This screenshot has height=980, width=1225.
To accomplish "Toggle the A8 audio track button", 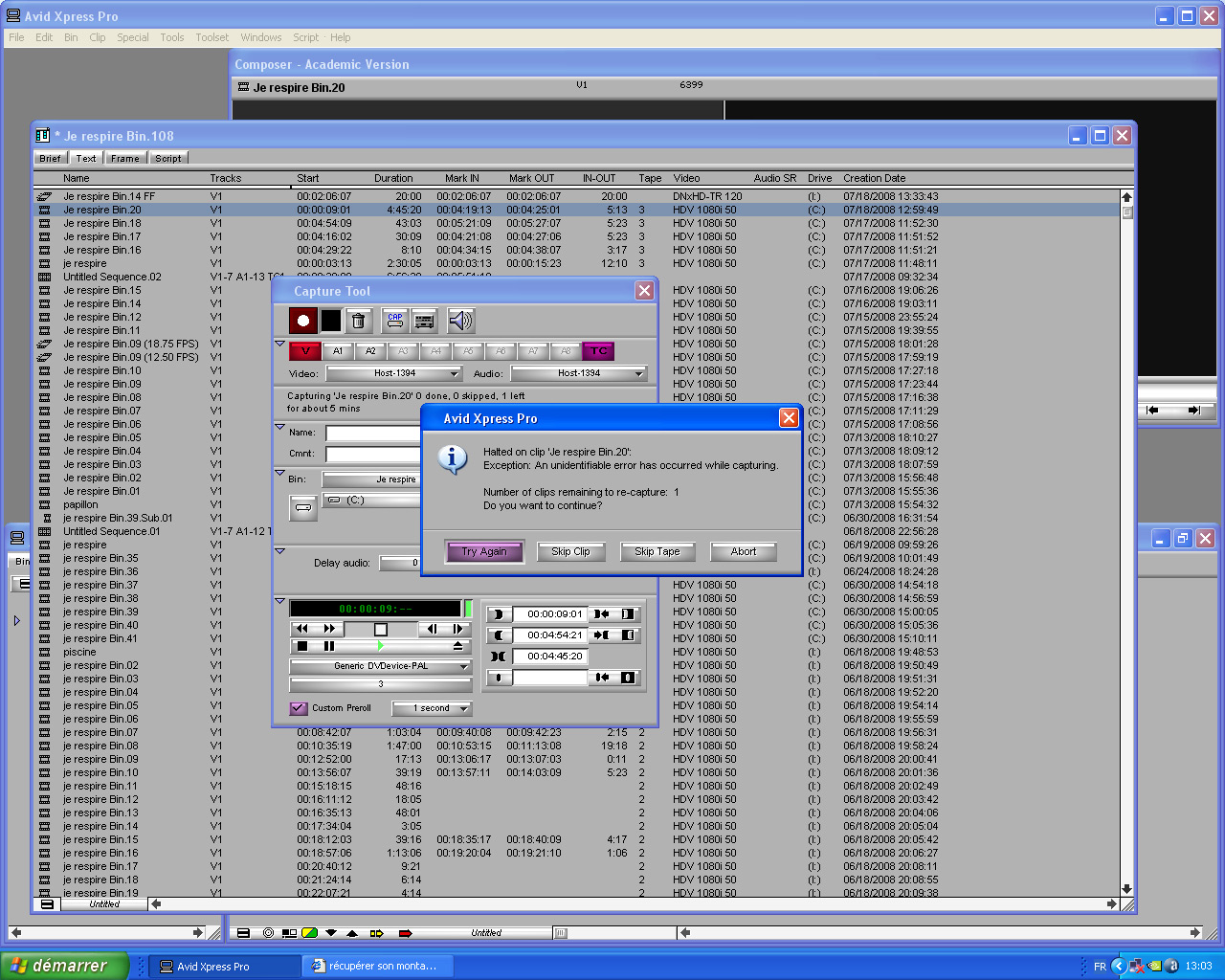I will point(566,351).
